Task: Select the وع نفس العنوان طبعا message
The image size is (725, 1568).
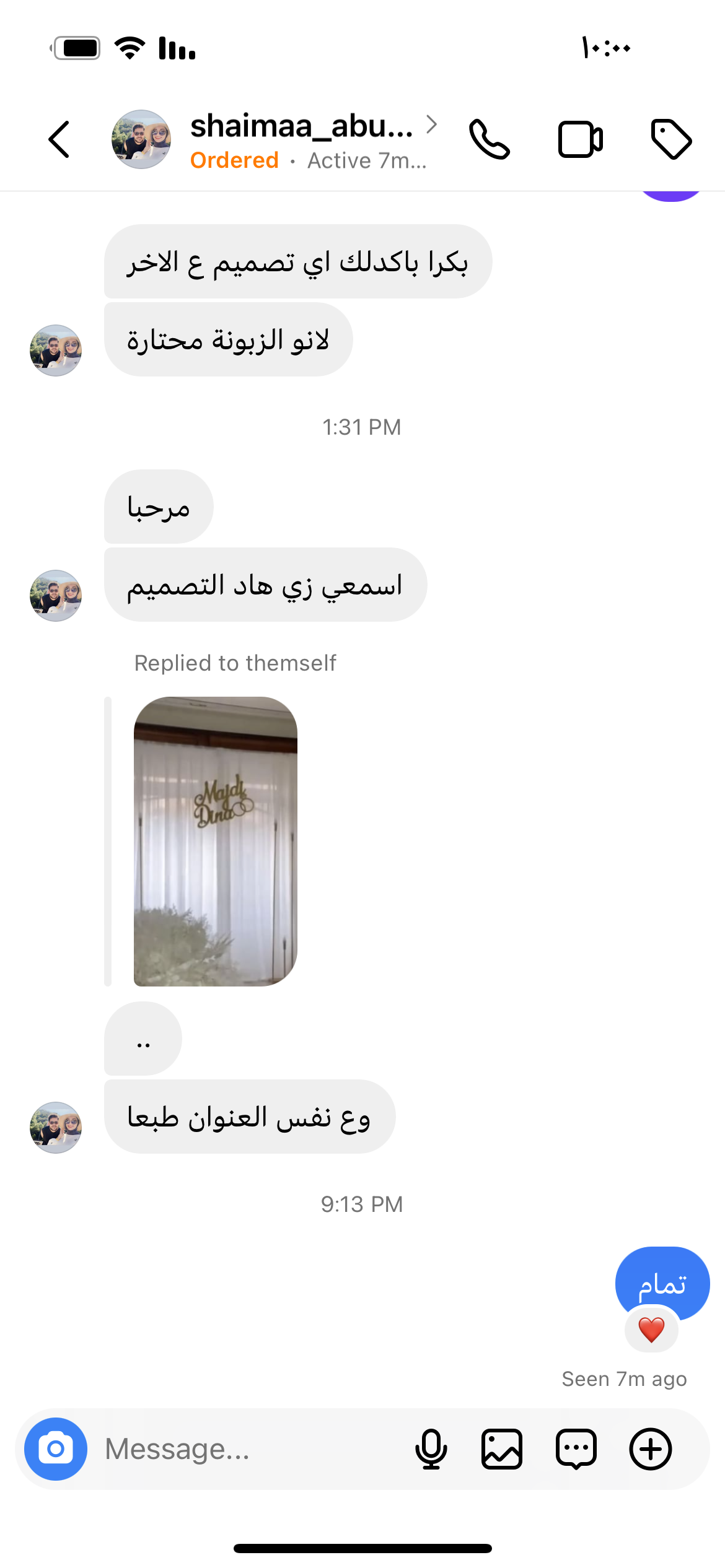Action: point(250,1117)
